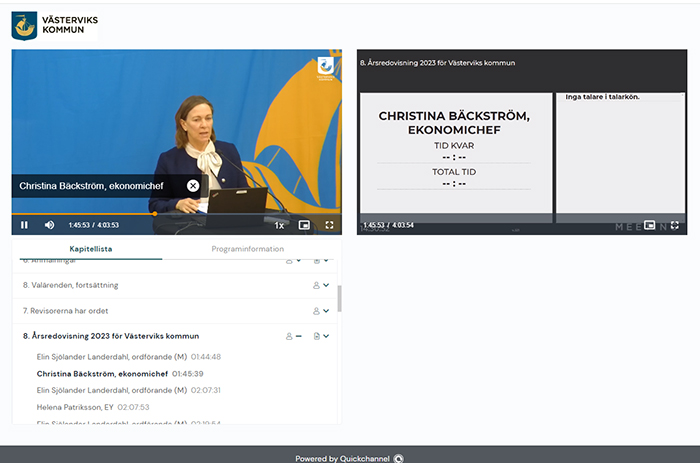This screenshot has width=700, height=463.
Task: Mute the main video volume
Action: (x=49, y=225)
